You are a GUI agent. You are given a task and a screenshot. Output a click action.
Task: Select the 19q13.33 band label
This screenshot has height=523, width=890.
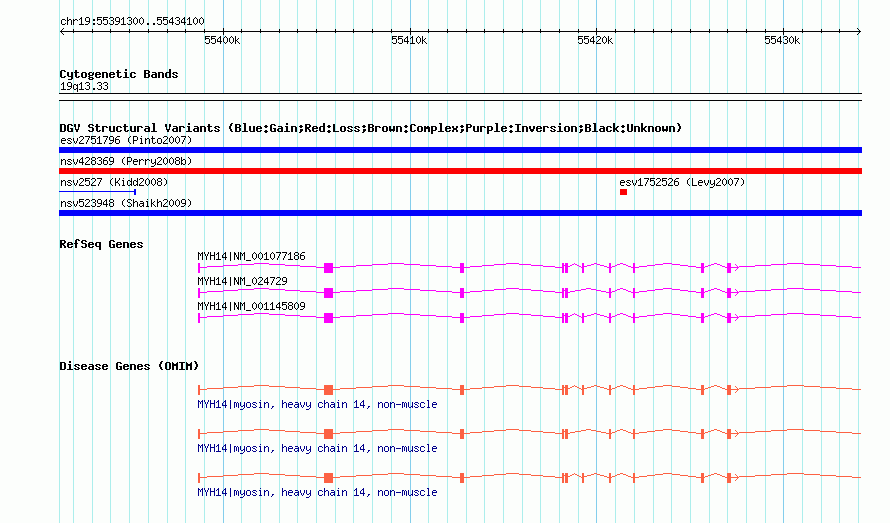pos(84,86)
